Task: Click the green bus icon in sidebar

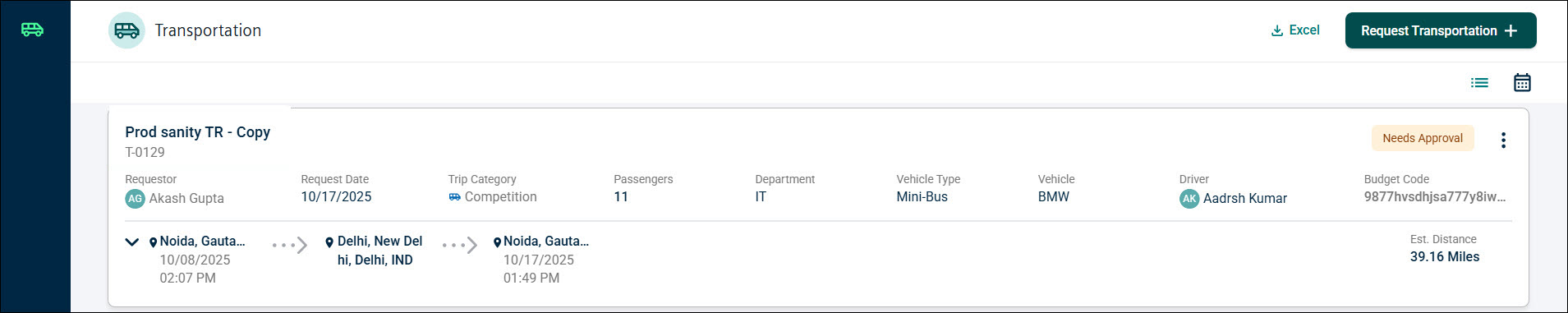Action: [32, 30]
